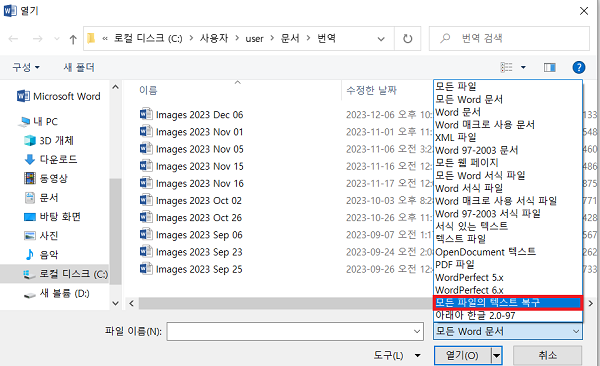Open the 사진 folder
This screenshot has height=366, width=600.
click(x=41, y=235)
